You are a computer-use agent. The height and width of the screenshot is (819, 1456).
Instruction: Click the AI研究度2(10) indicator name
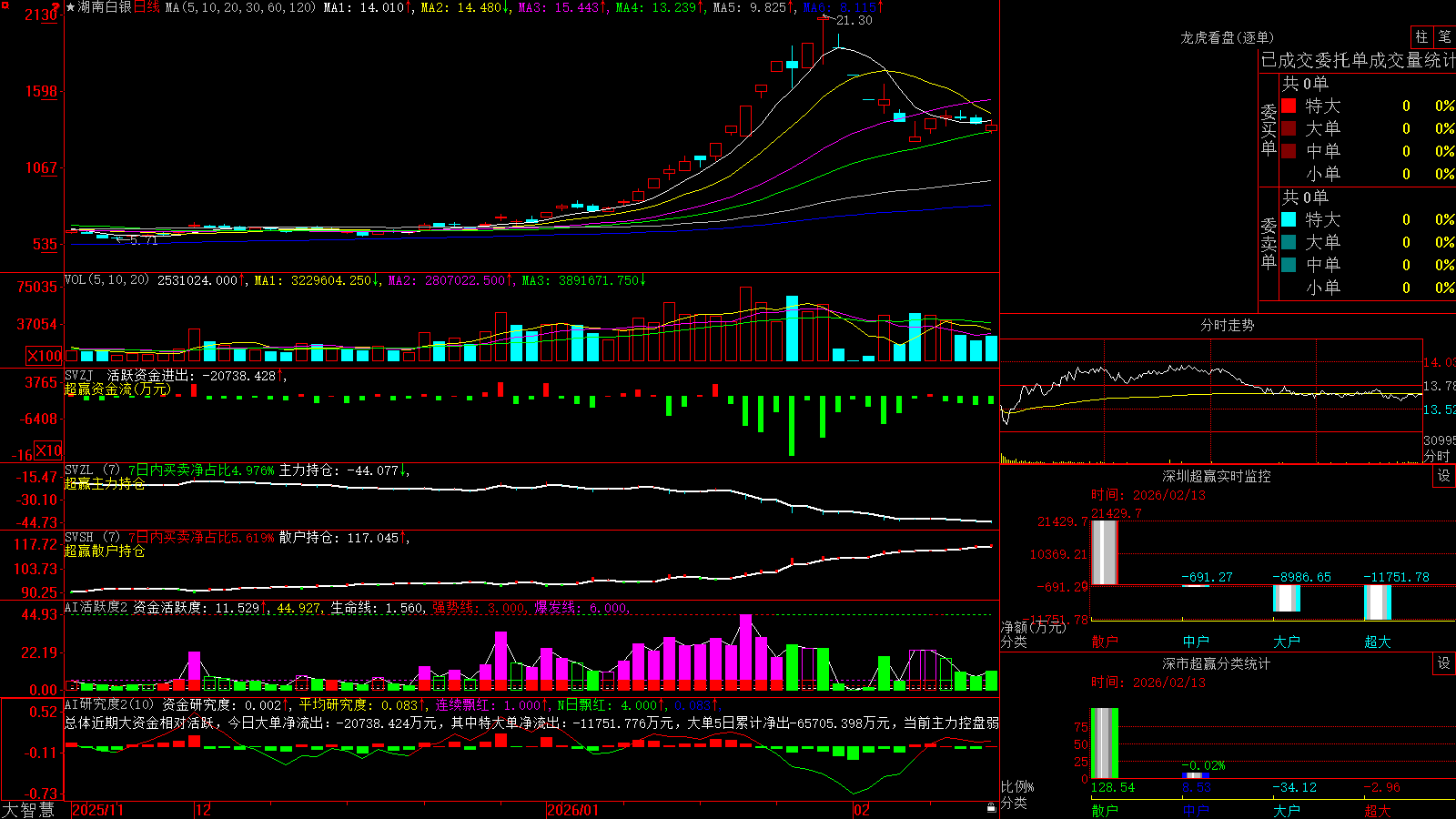(x=109, y=704)
